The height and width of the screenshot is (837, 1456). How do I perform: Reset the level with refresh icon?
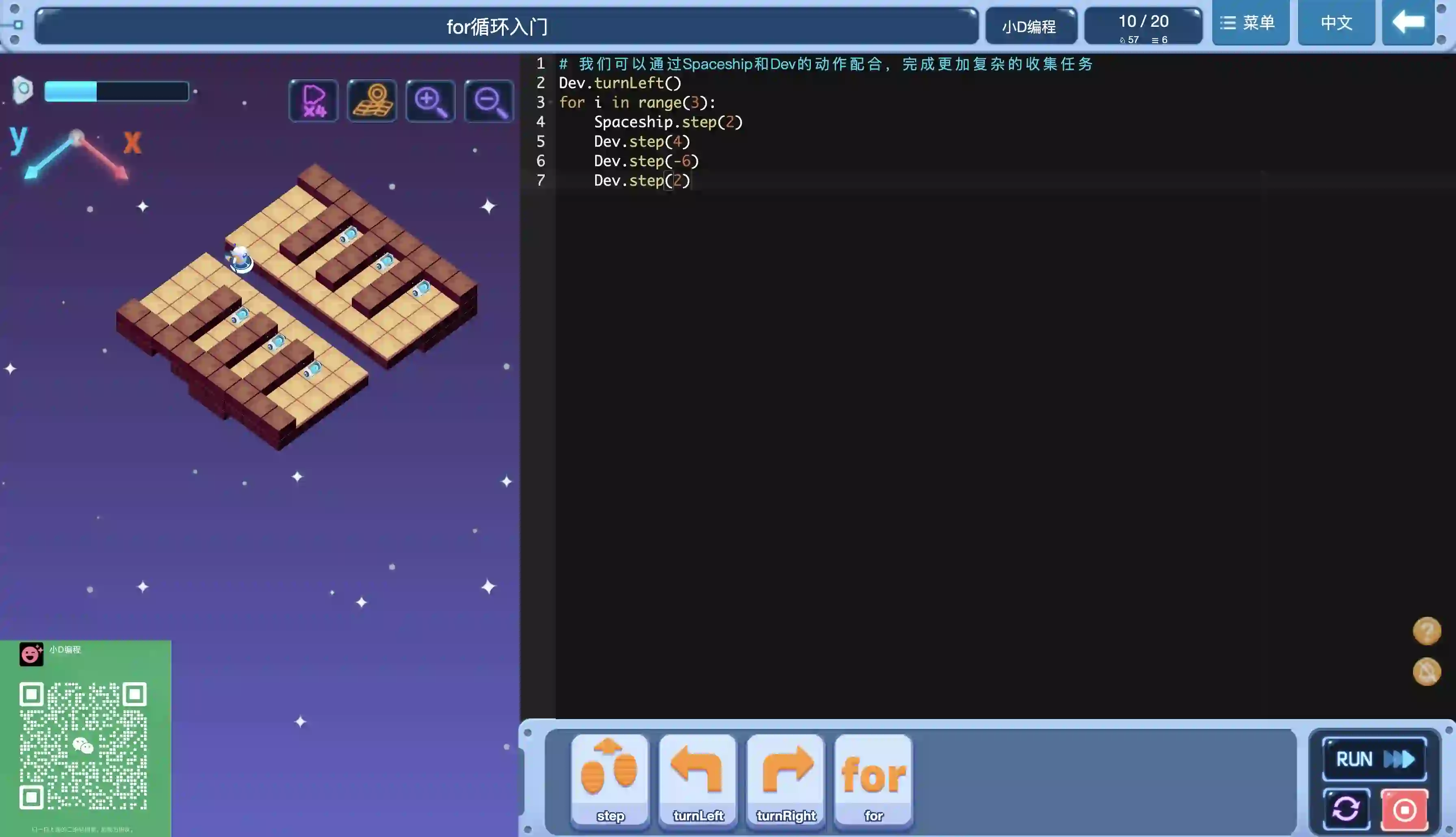(x=1345, y=809)
